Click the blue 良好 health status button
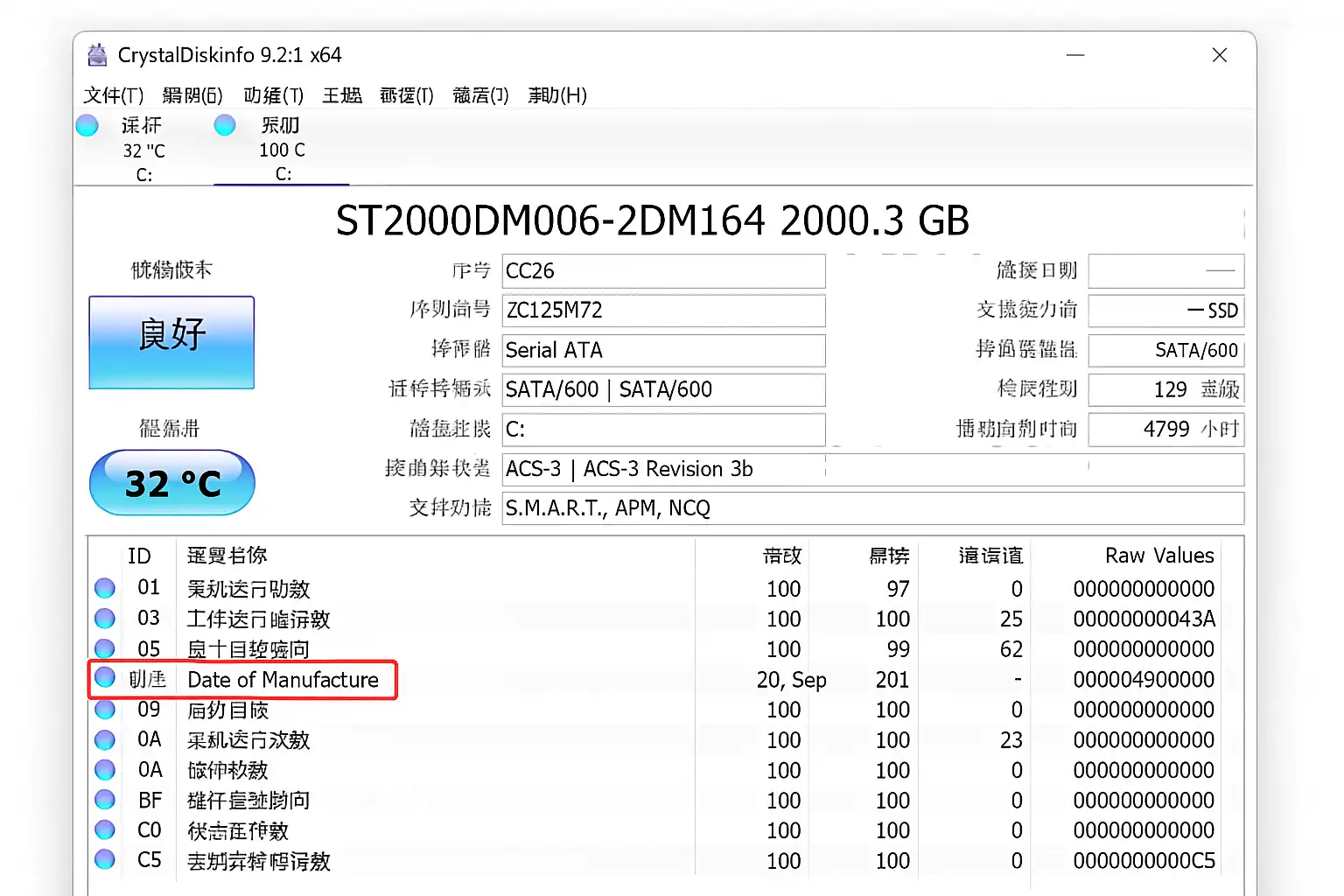This screenshot has height=896, width=1344. (x=171, y=342)
